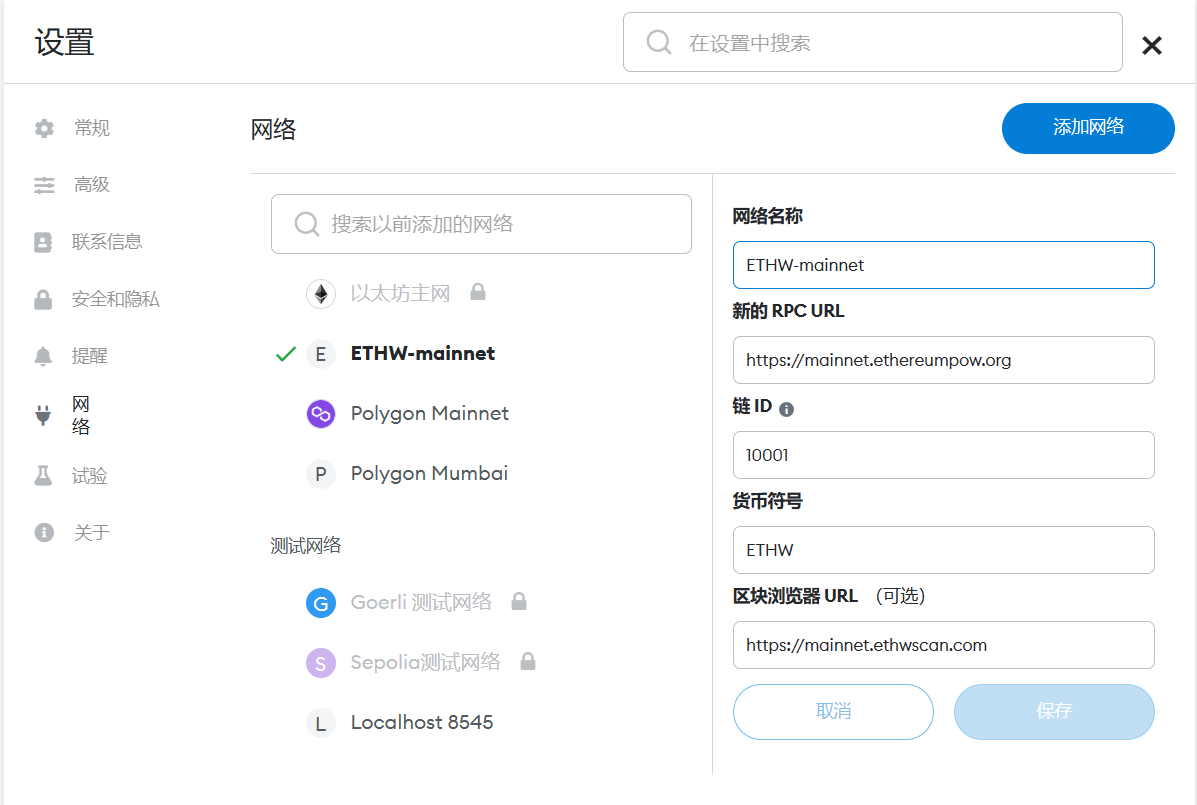Click the sliders icon beside 高级
1197x805 pixels.
(x=44, y=185)
